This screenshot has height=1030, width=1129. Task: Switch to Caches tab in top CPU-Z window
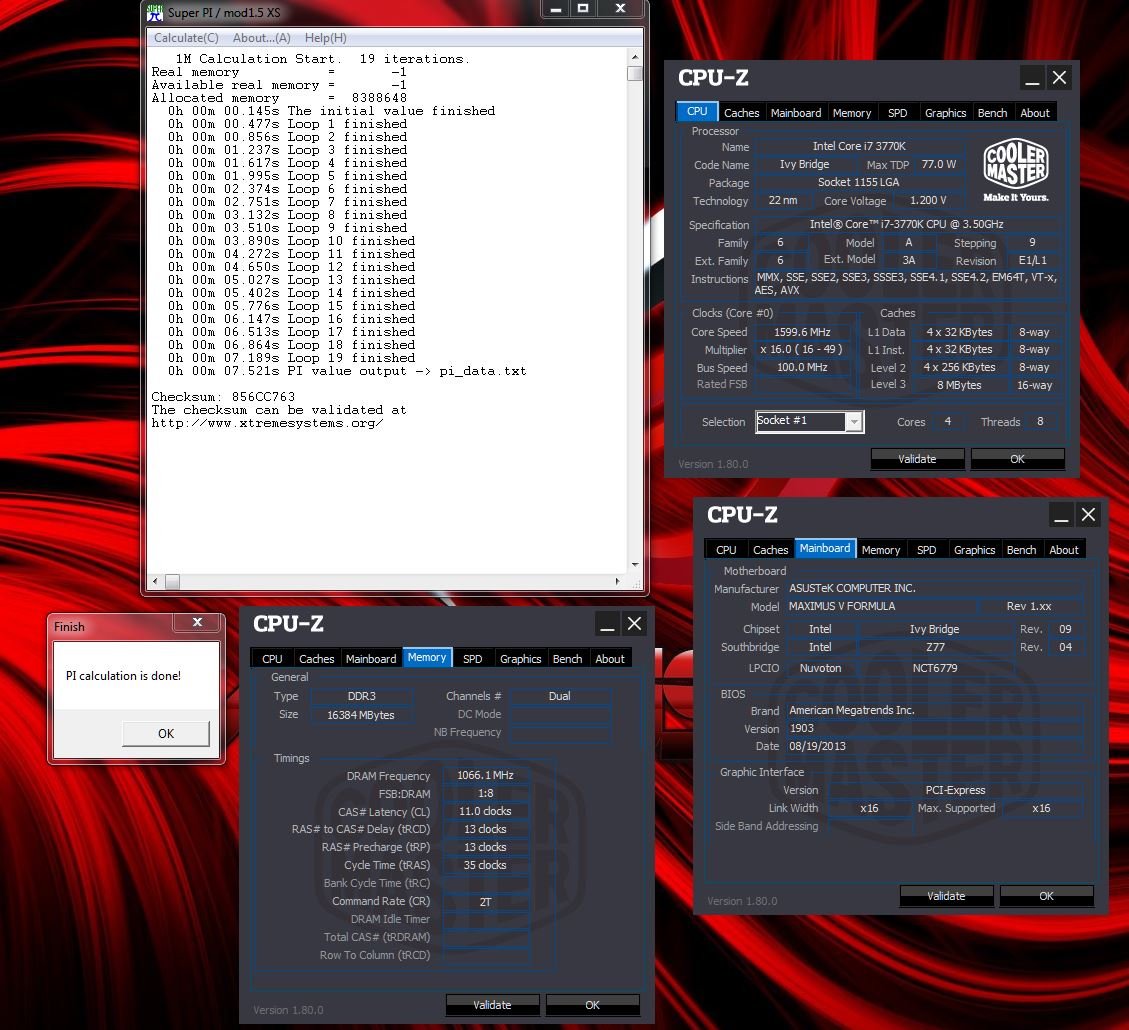742,113
